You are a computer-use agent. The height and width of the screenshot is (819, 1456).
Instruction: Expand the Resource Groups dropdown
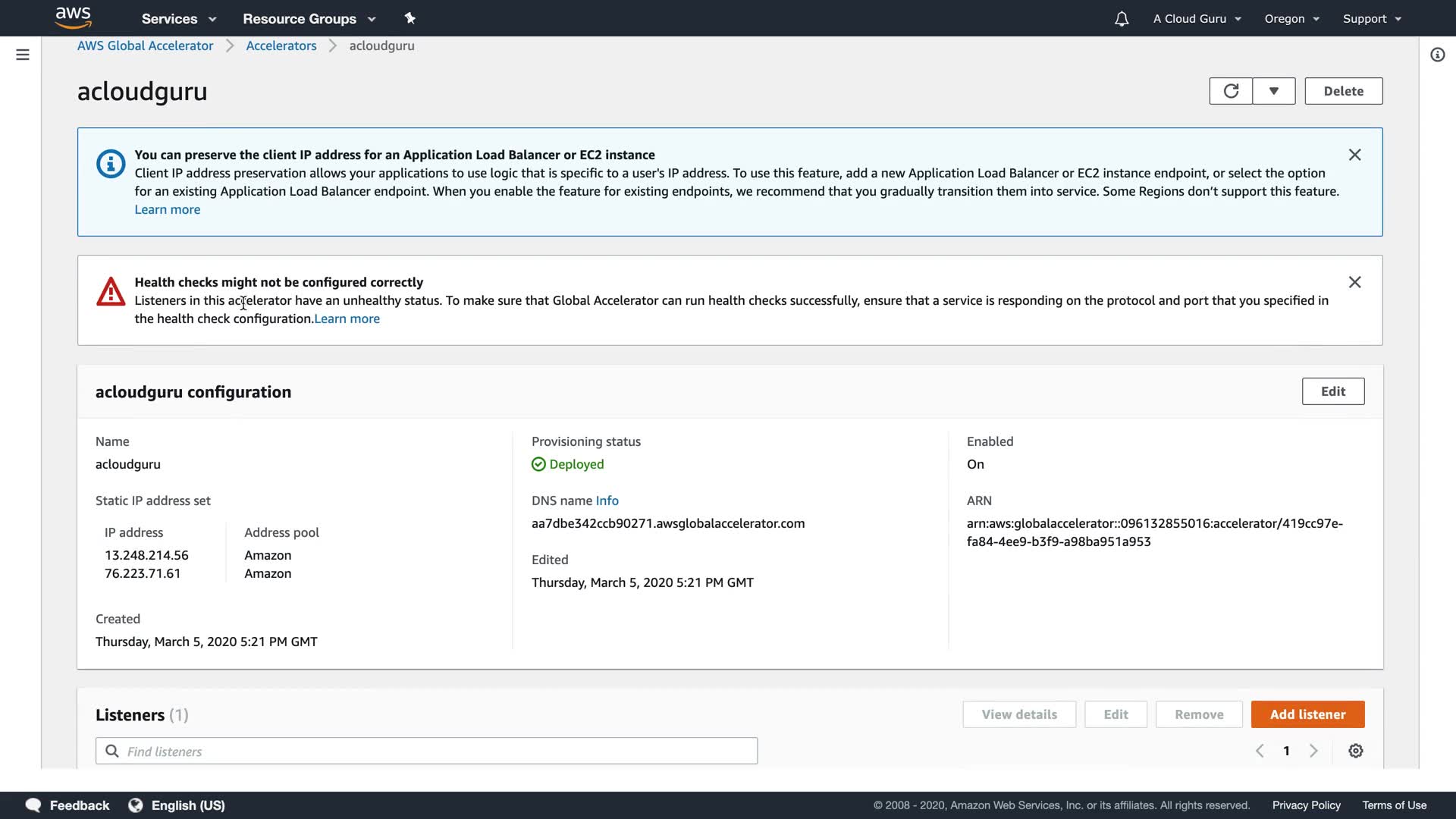coord(309,19)
